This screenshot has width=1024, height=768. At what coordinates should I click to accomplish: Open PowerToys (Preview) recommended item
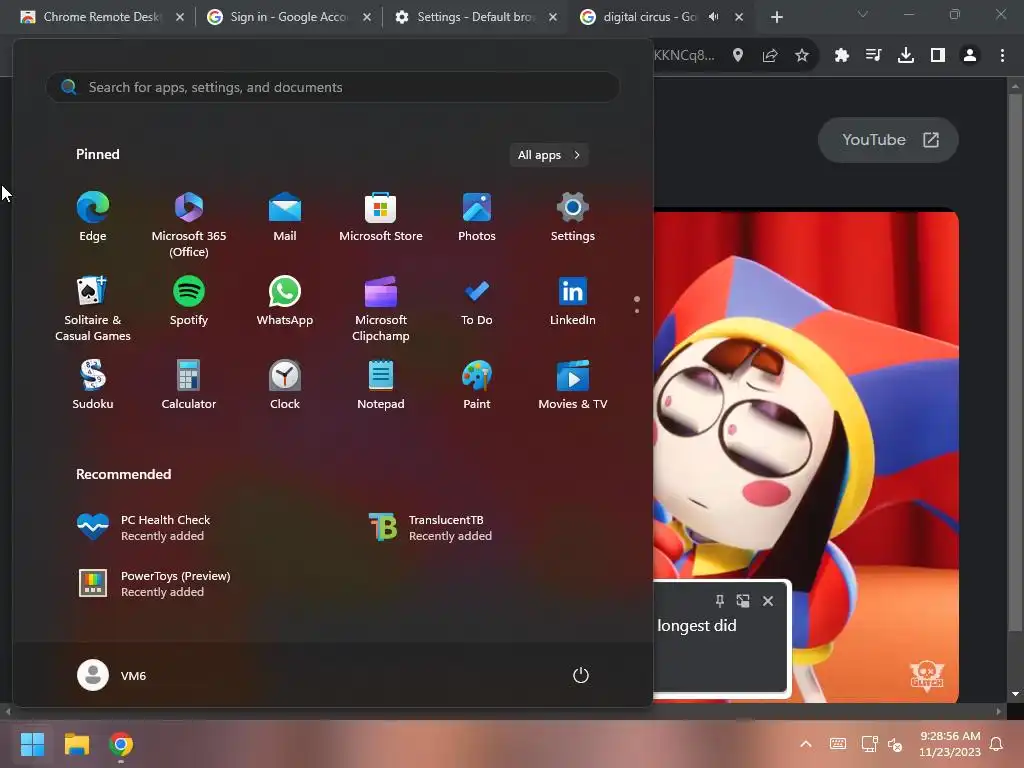coord(154,584)
